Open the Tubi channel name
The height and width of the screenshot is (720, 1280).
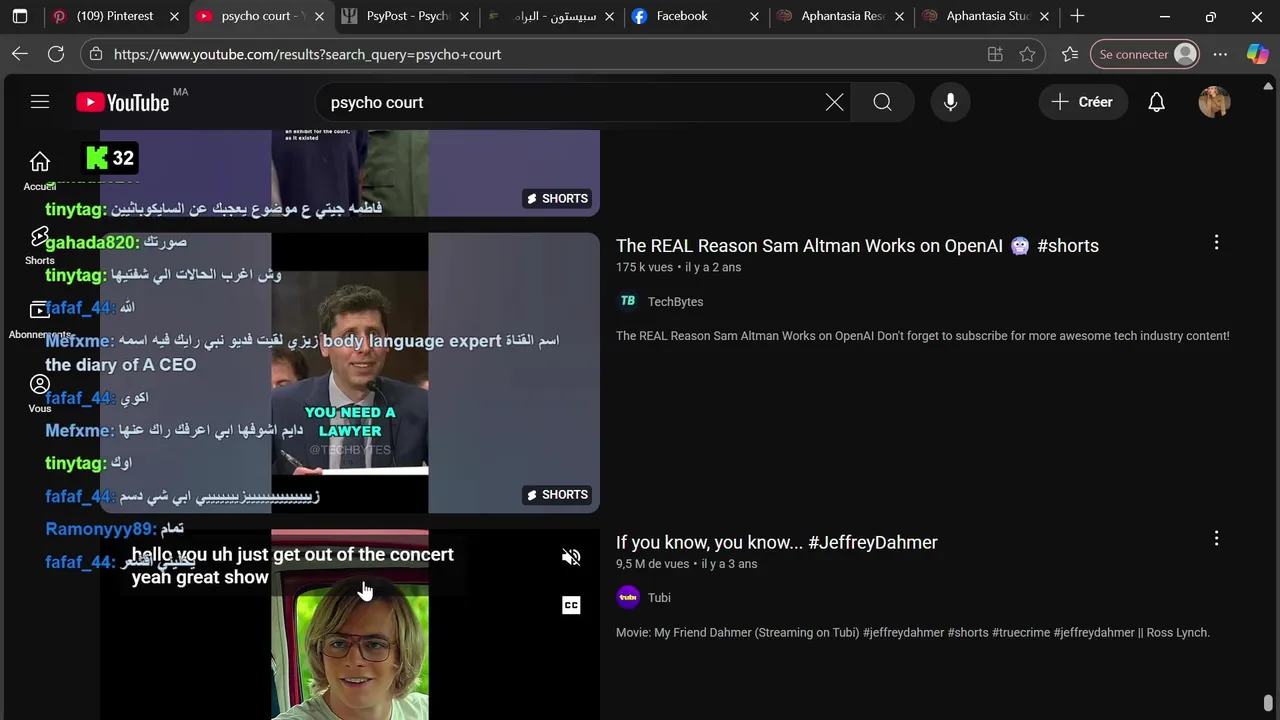659,598
